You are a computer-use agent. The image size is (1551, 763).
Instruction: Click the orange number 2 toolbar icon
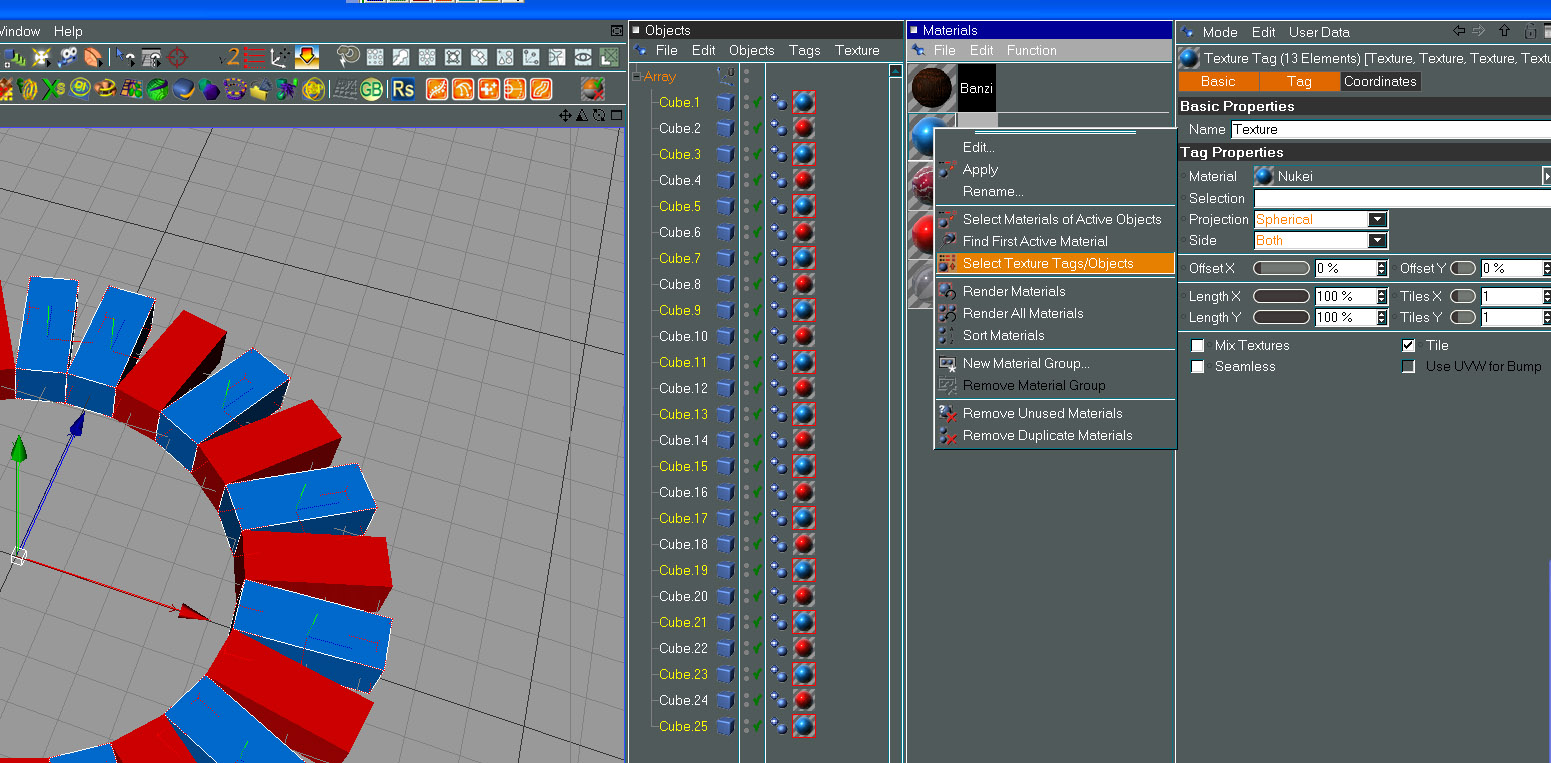click(231, 57)
